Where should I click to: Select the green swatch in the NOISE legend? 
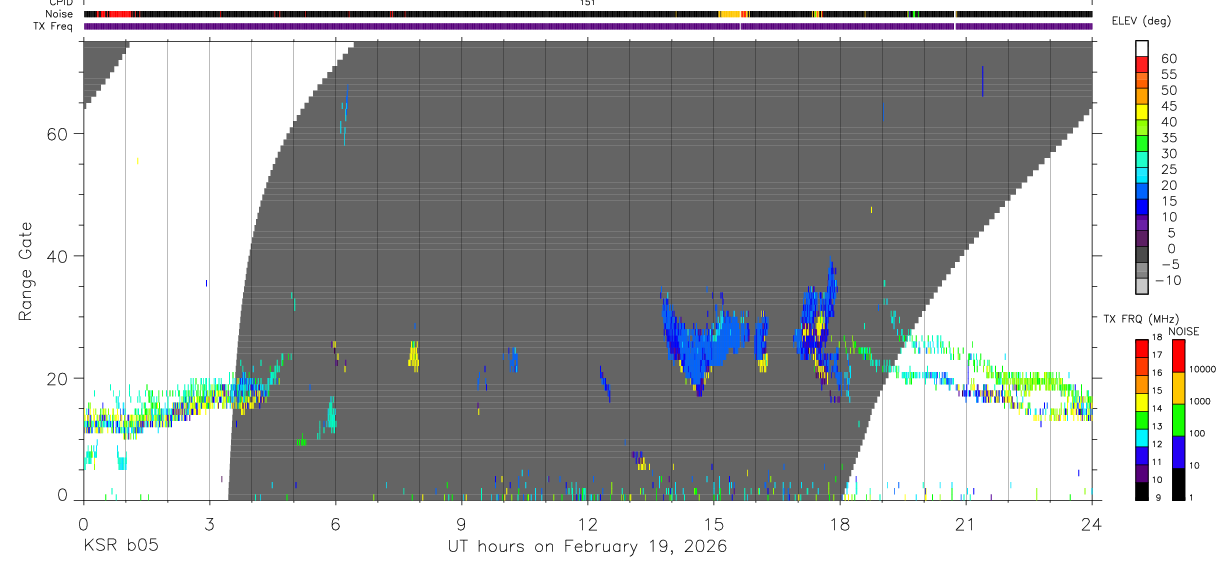click(1177, 420)
